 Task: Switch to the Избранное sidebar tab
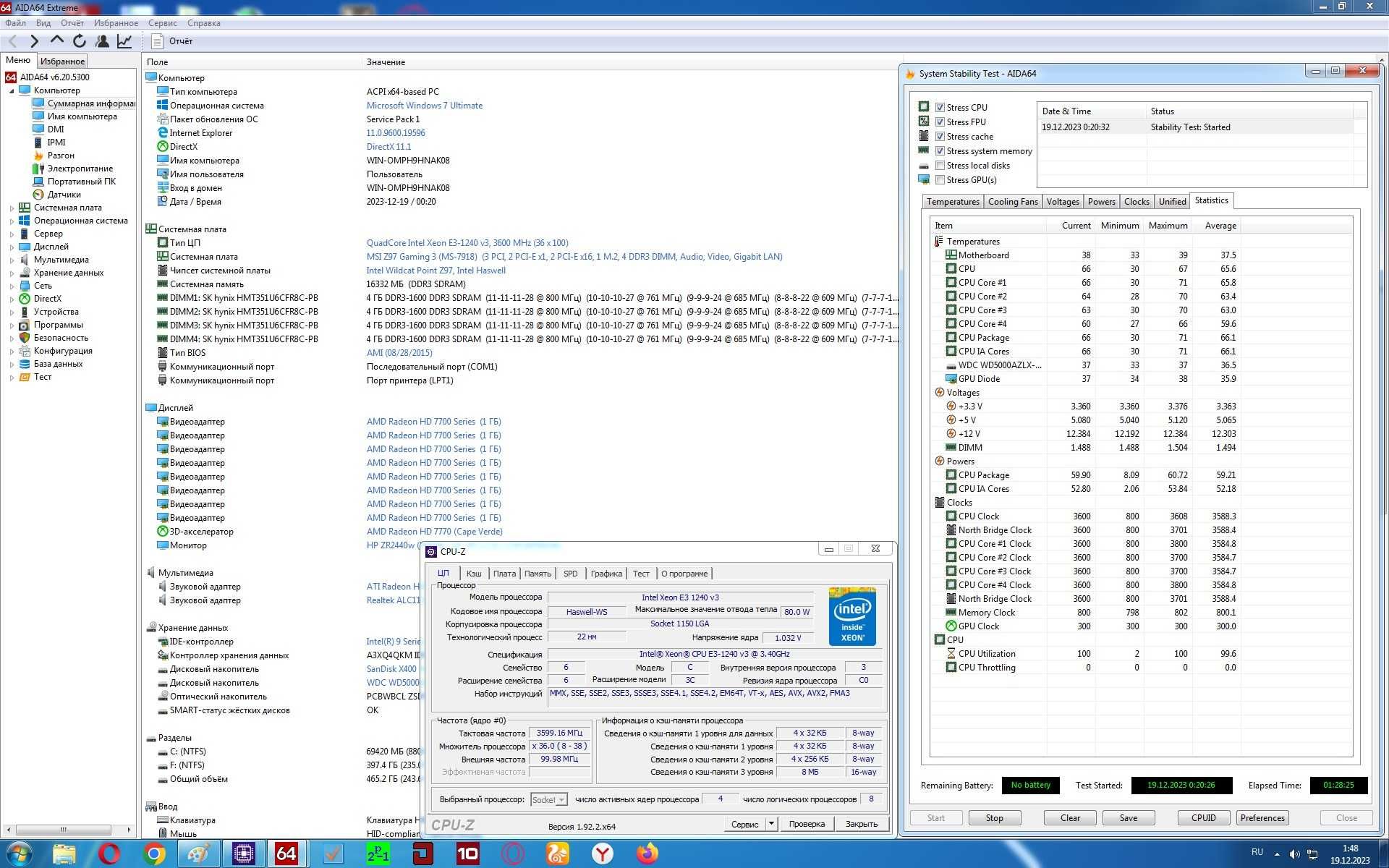[x=62, y=61]
